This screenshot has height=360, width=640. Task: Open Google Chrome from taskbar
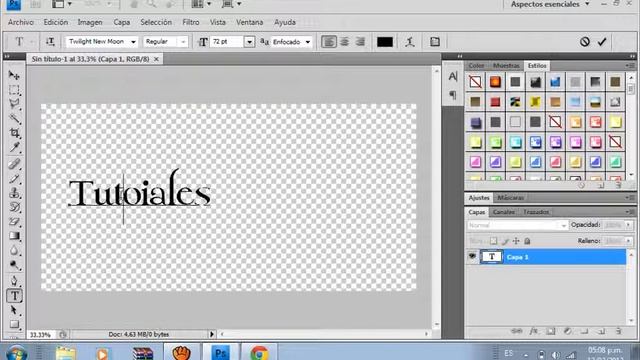coord(260,352)
